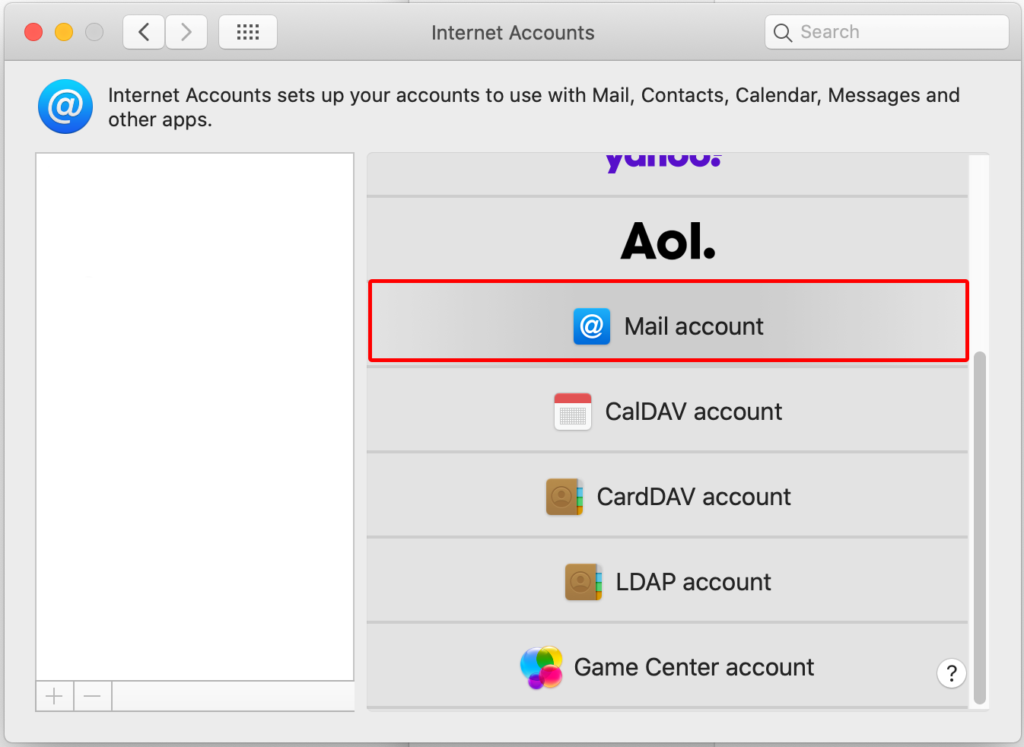This screenshot has height=747, width=1024.
Task: Select the CalDAV account option
Action: 667,411
